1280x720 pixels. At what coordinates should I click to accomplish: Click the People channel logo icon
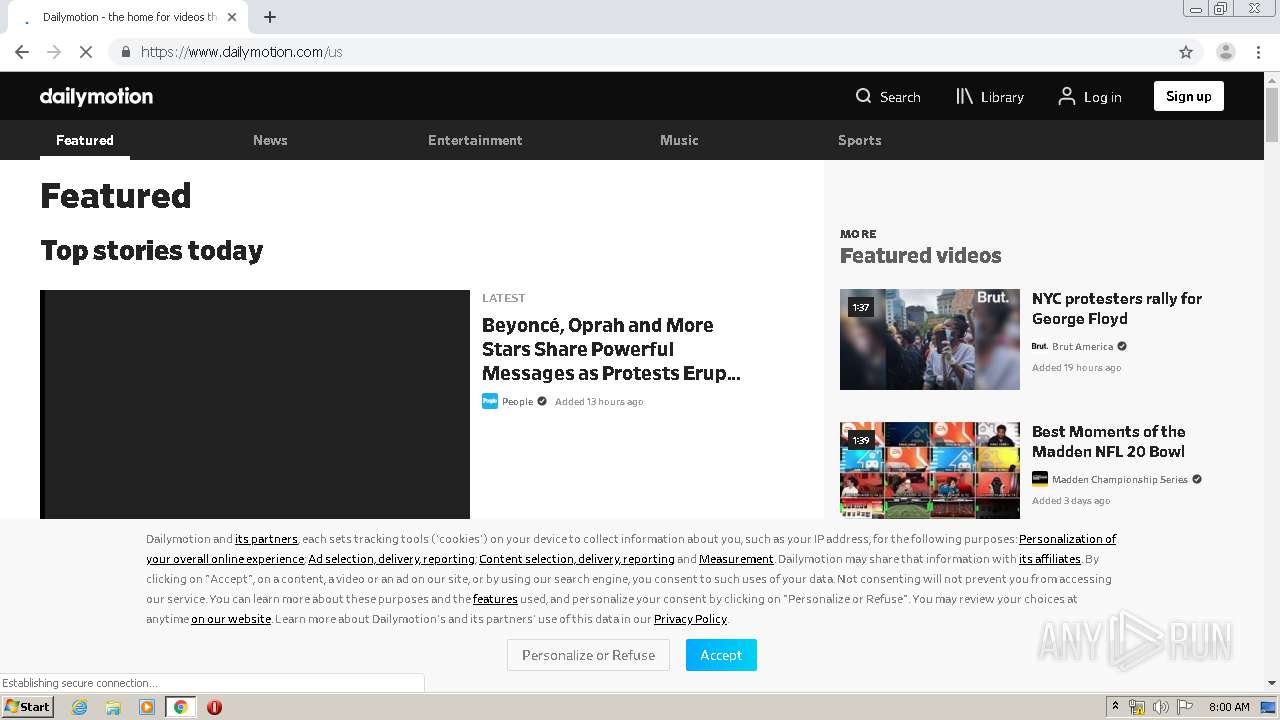click(490, 401)
